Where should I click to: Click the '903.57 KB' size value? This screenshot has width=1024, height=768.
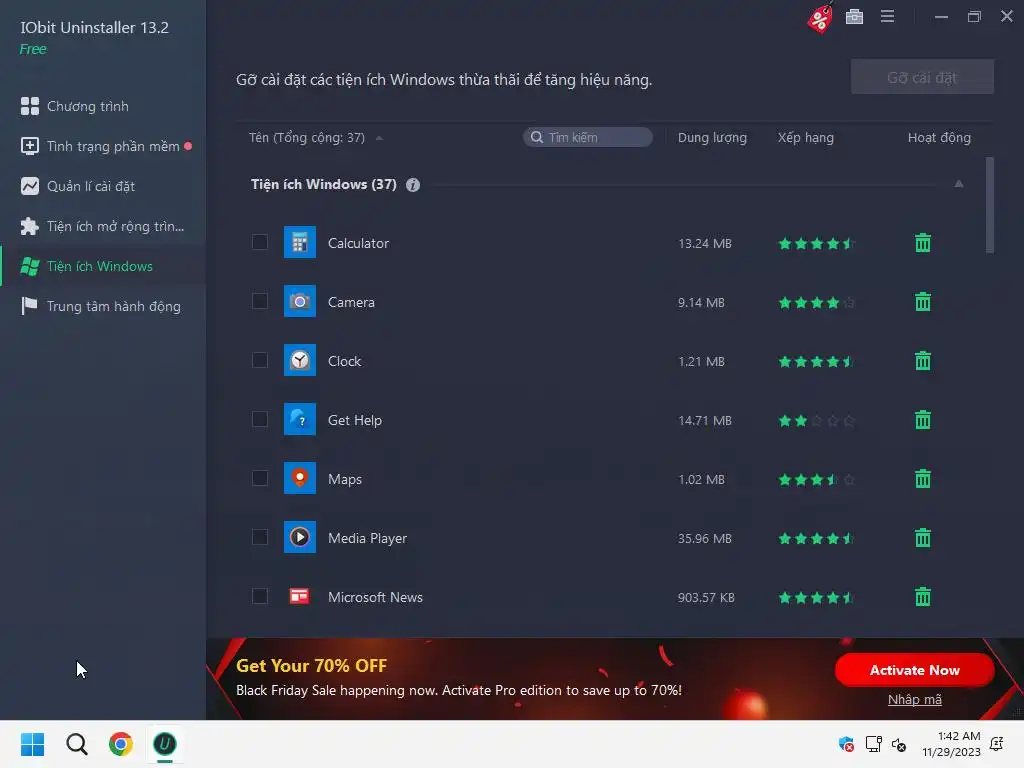tap(706, 598)
